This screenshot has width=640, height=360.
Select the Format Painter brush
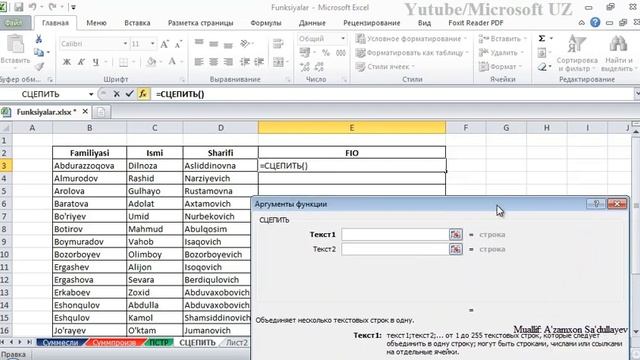[x=39, y=66]
